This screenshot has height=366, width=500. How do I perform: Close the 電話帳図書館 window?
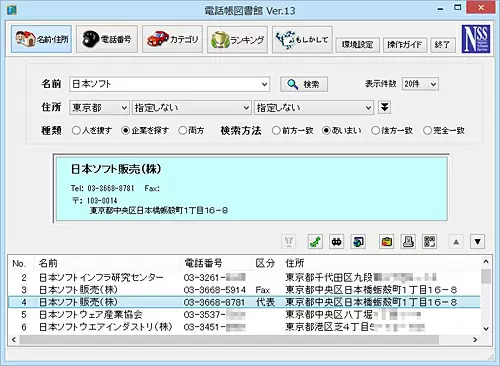click(480, 7)
